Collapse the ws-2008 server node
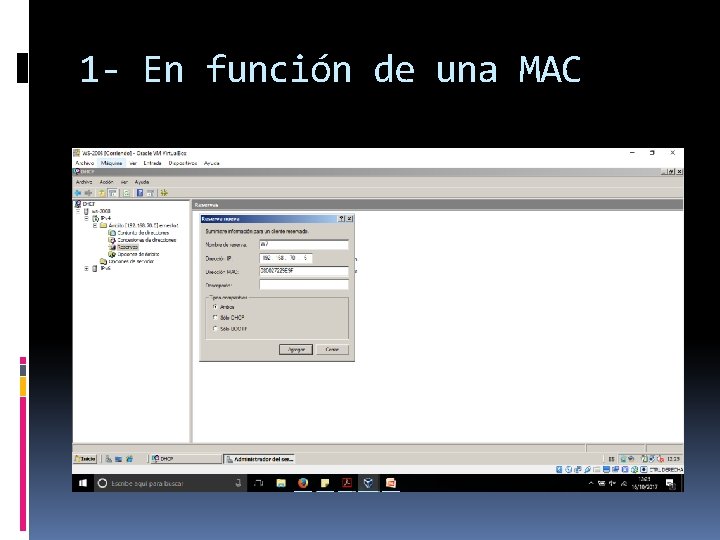720x540 pixels. [x=79, y=212]
